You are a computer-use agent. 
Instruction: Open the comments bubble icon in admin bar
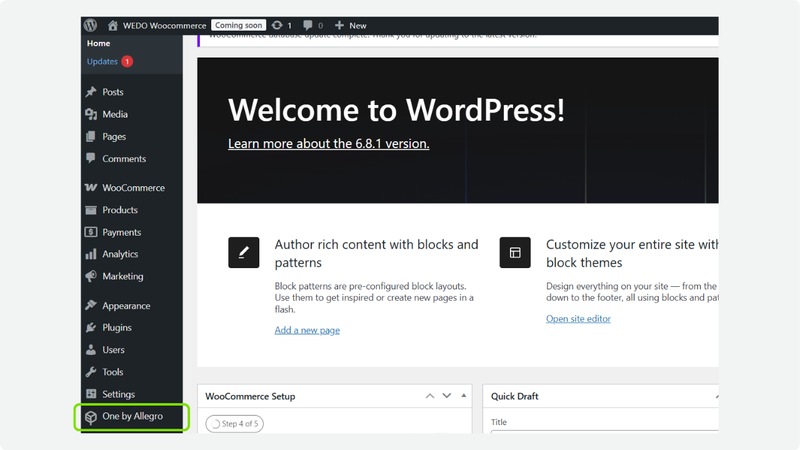308,25
